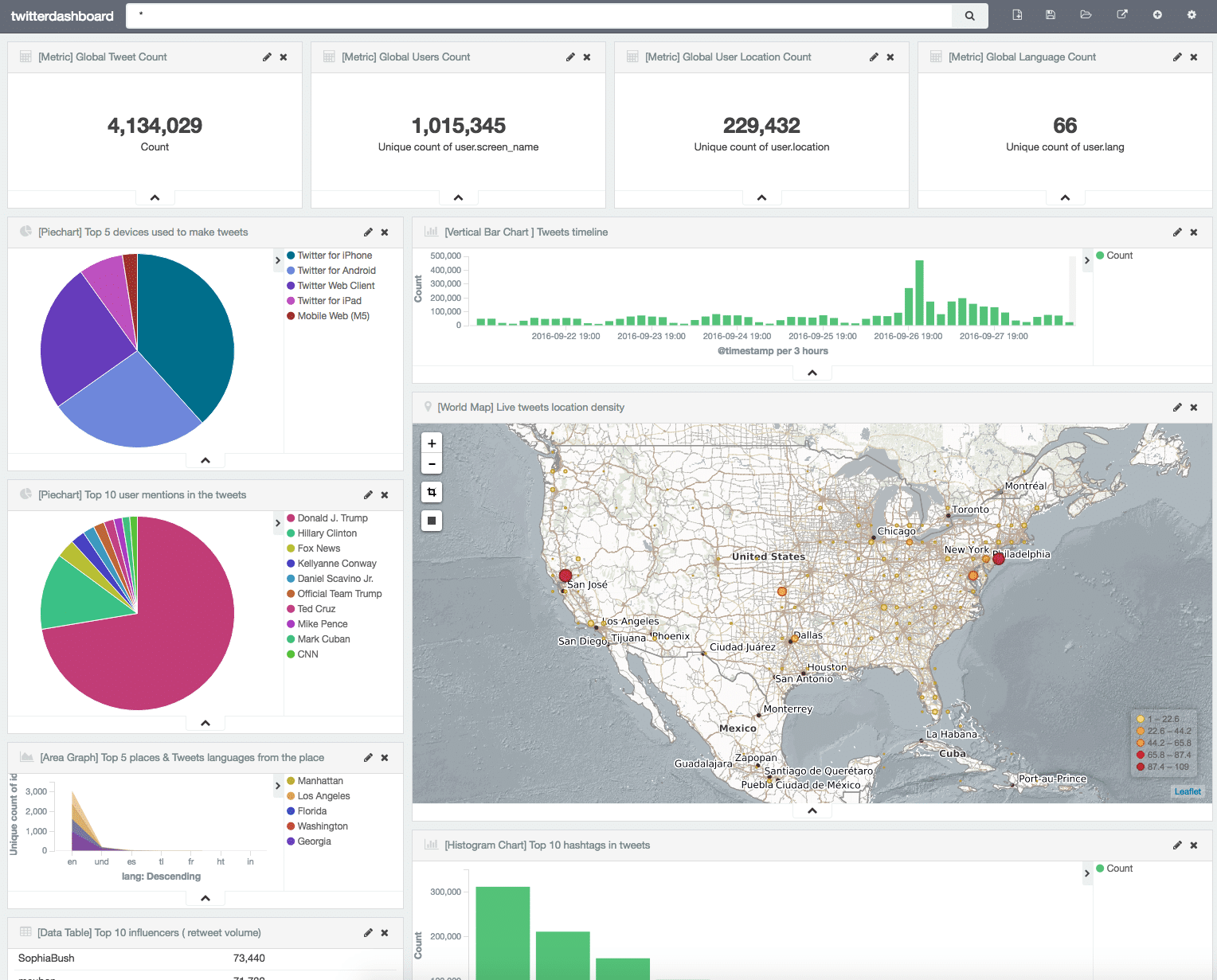Edit the Tweets timeline bar chart
Image resolution: width=1217 pixels, height=980 pixels.
(1177, 232)
